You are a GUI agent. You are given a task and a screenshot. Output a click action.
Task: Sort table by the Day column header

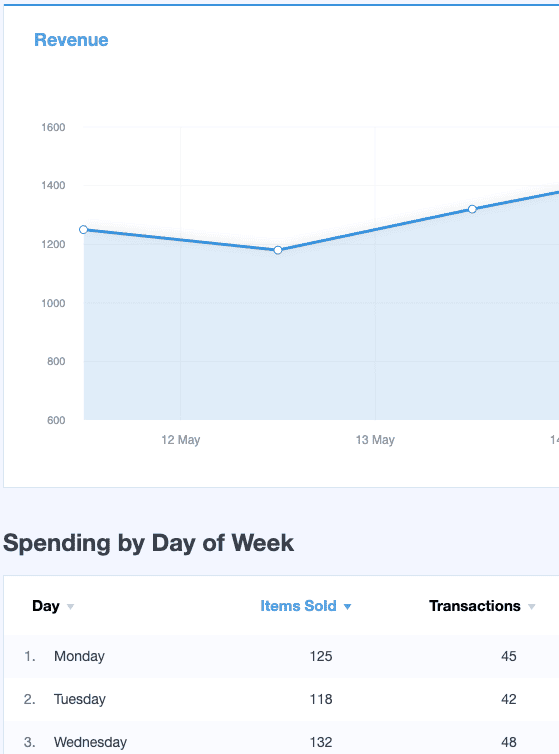[x=46, y=606]
